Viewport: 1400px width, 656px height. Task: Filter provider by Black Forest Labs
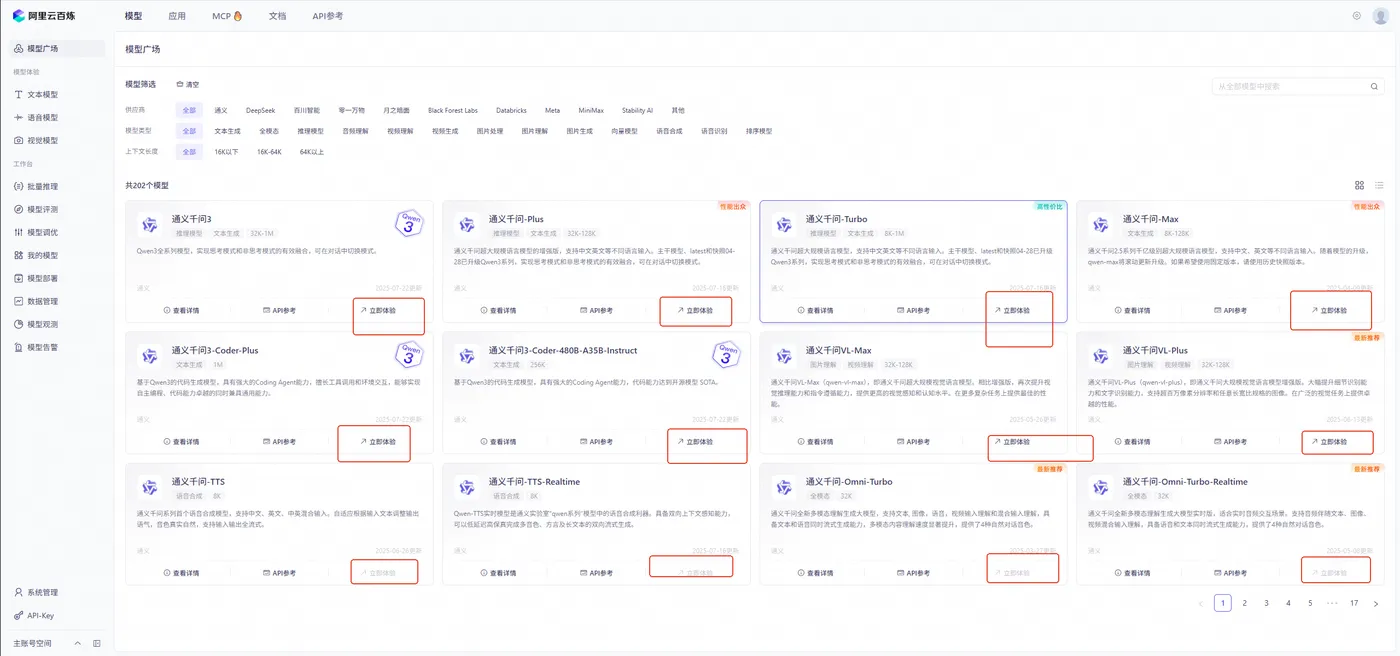(x=453, y=110)
